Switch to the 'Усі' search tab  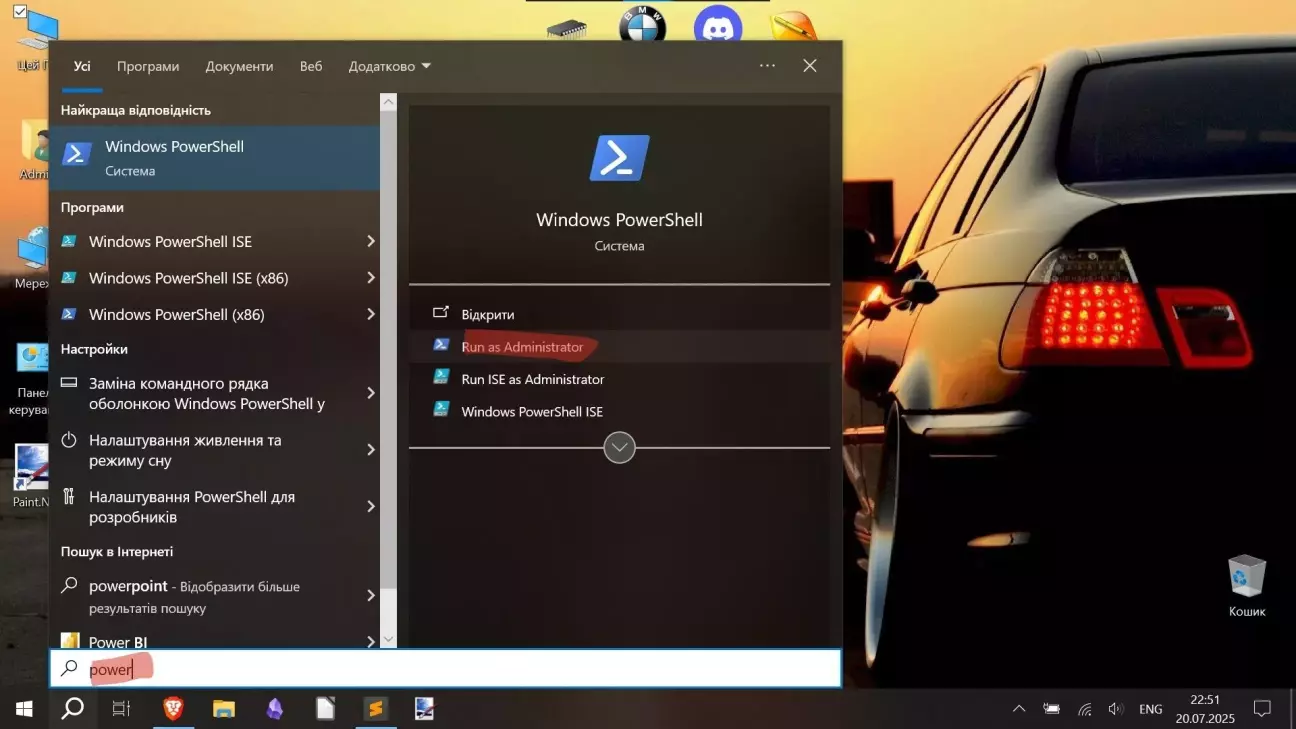tap(82, 66)
